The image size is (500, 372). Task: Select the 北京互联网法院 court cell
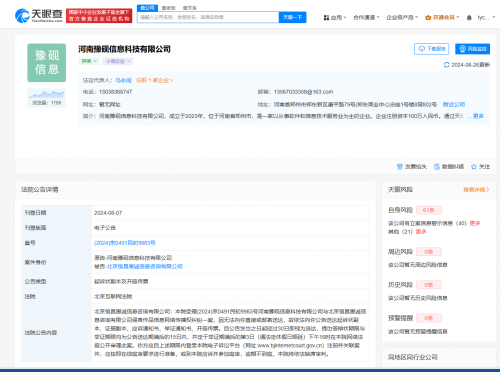[x=230, y=296]
